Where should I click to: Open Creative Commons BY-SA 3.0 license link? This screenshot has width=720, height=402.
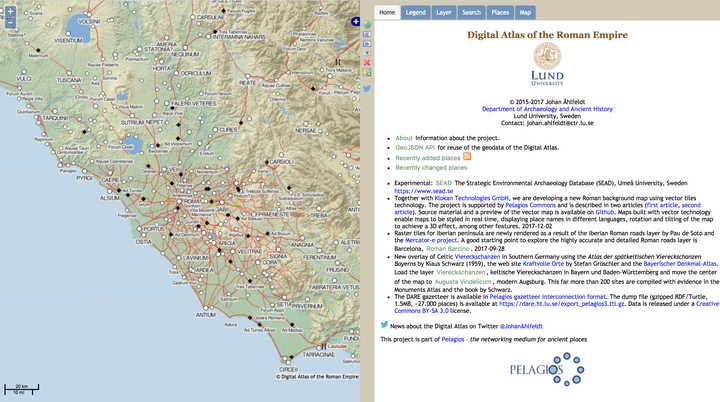pos(557,307)
